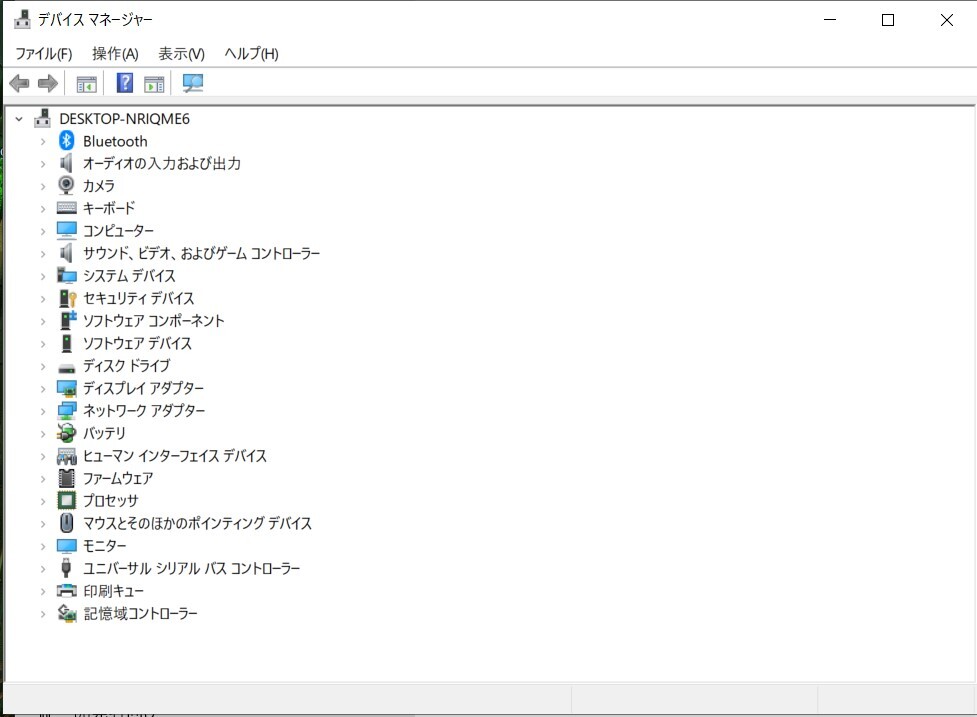This screenshot has width=977, height=717.
Task: Expand the ディスプレイ アダプター category
Action: (43, 389)
